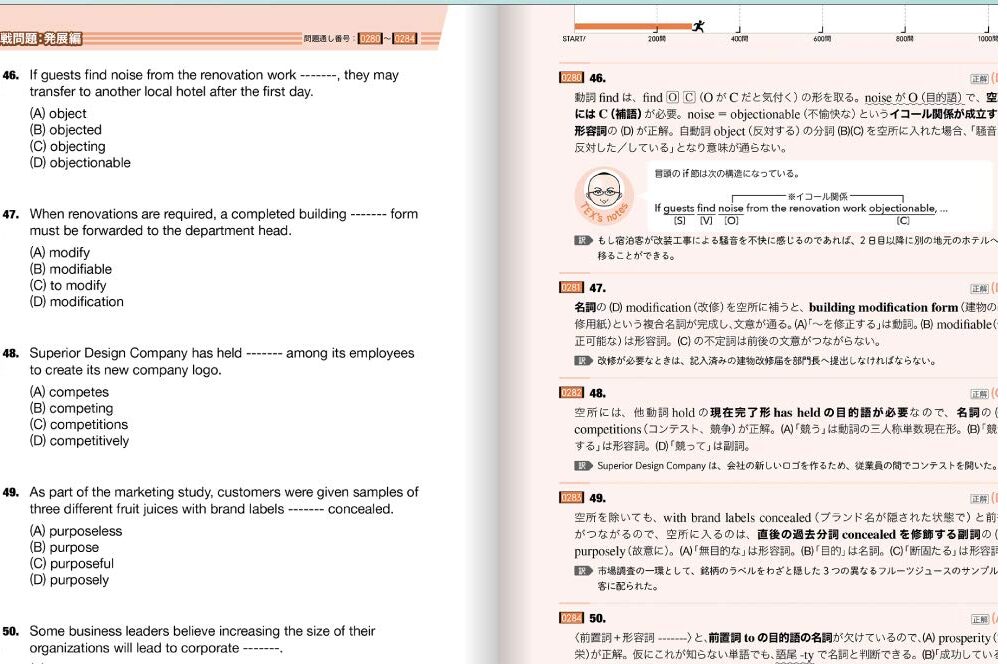Image resolution: width=1007 pixels, height=664 pixels.
Task: Click the 正解 label on explanation 46
Action: pos(979,79)
